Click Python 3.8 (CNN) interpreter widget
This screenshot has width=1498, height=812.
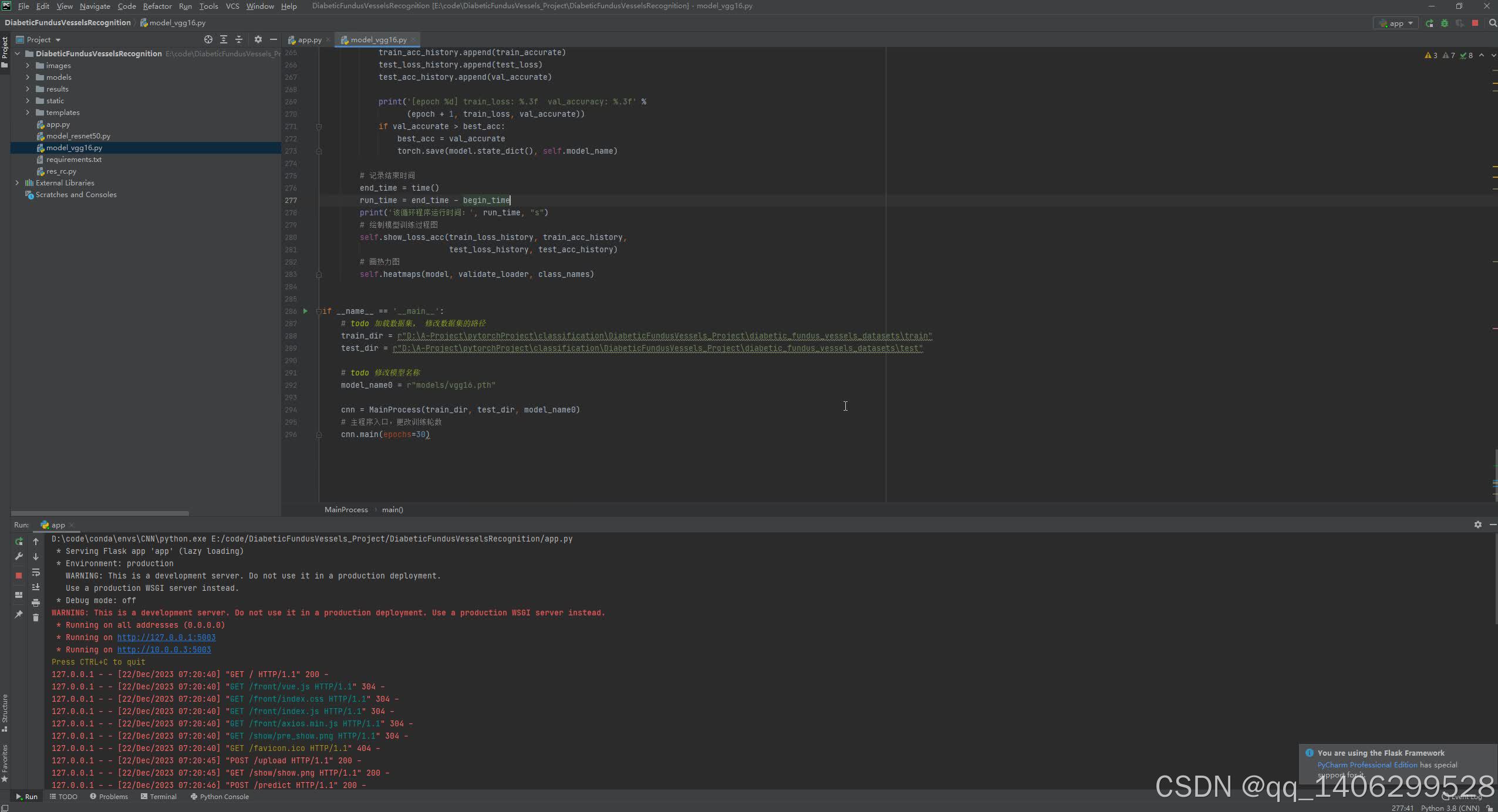(1450, 808)
